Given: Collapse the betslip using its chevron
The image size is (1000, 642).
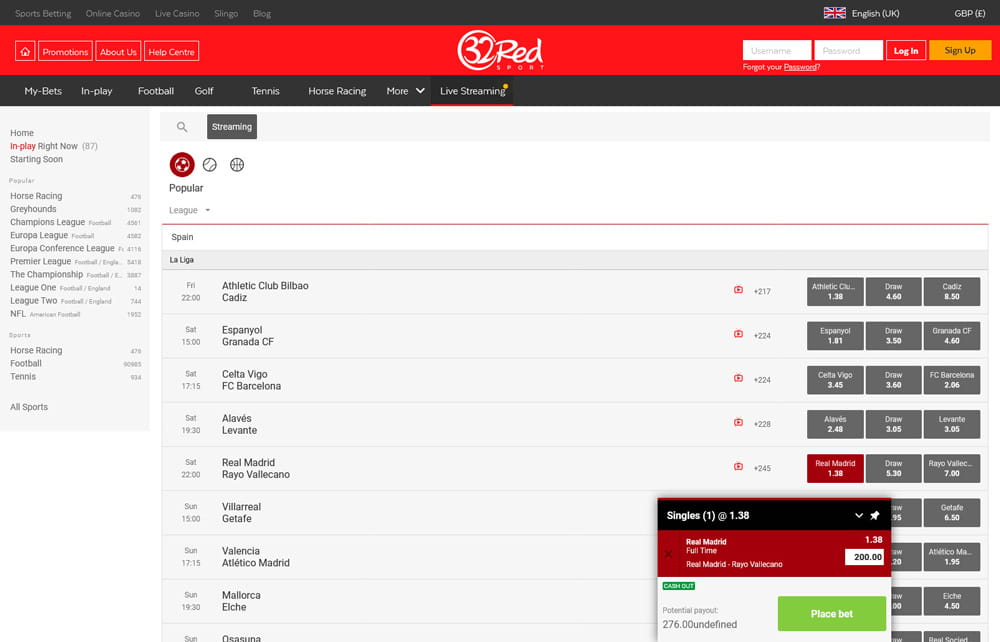Looking at the screenshot, I should point(857,513).
